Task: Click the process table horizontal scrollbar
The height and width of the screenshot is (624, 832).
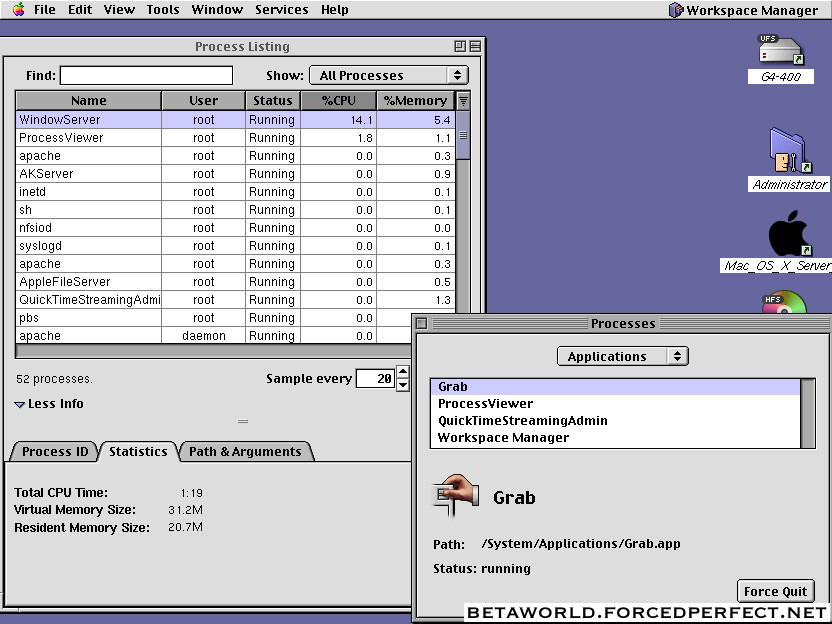Action: pyautogui.click(x=213, y=351)
